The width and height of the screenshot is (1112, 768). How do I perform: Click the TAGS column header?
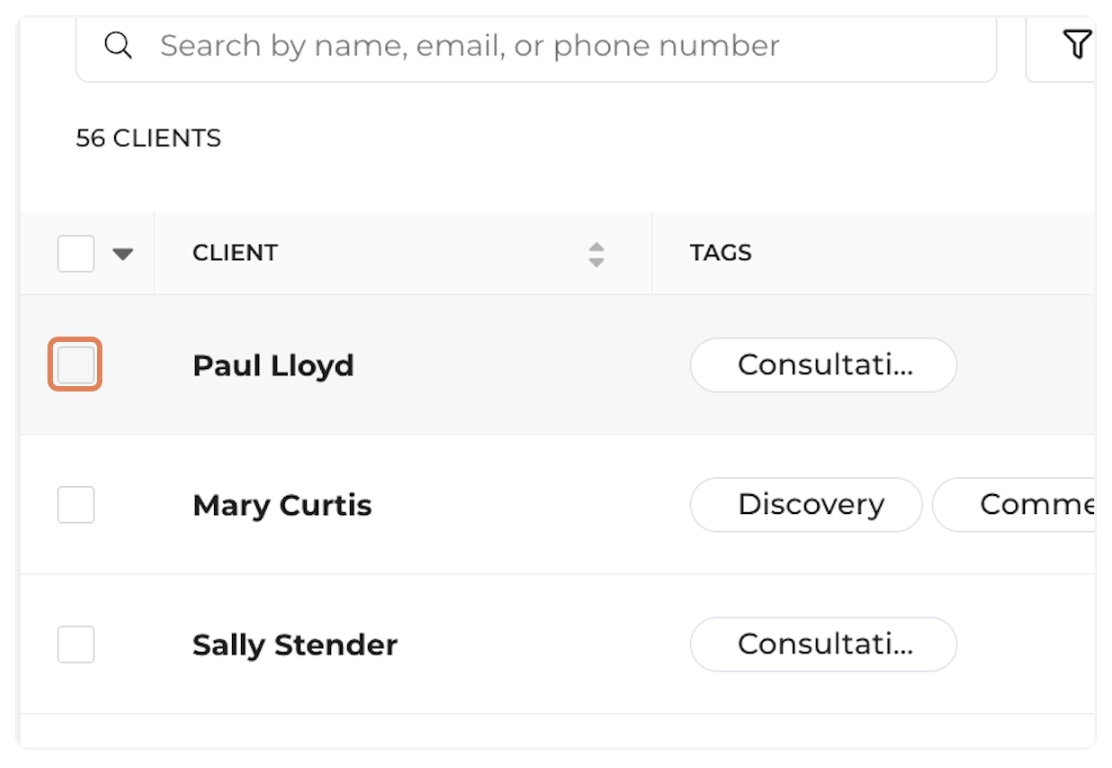(x=721, y=254)
